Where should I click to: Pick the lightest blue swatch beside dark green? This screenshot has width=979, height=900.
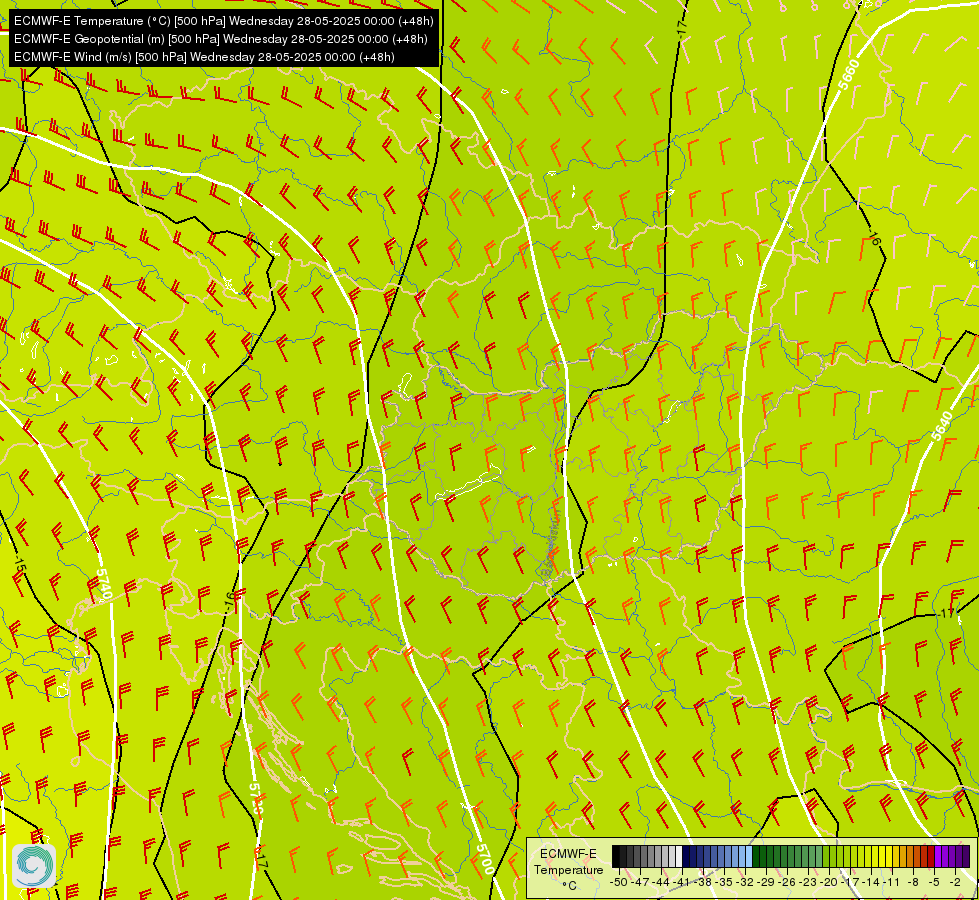(749, 856)
